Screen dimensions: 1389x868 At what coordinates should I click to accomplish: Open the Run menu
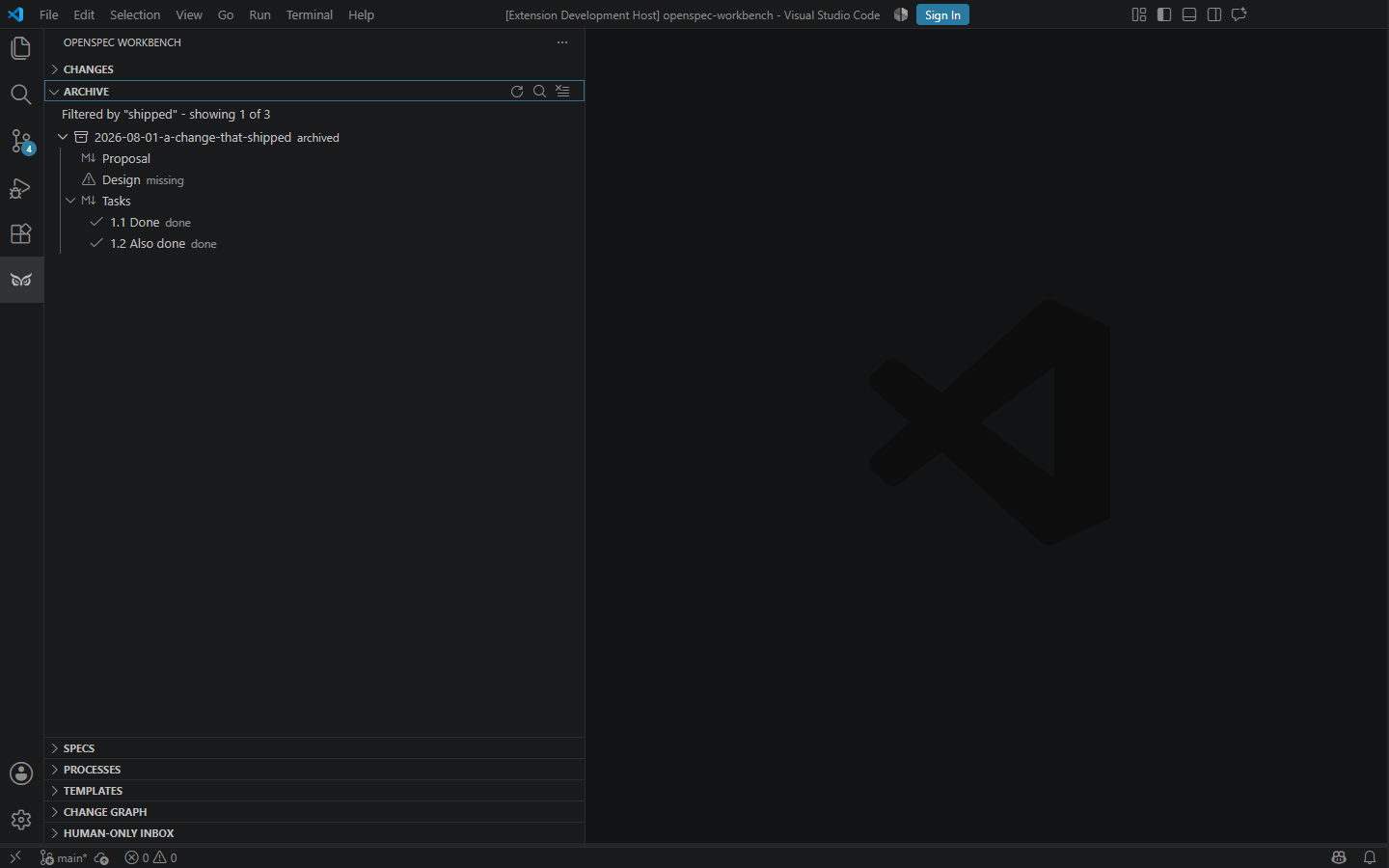[259, 14]
